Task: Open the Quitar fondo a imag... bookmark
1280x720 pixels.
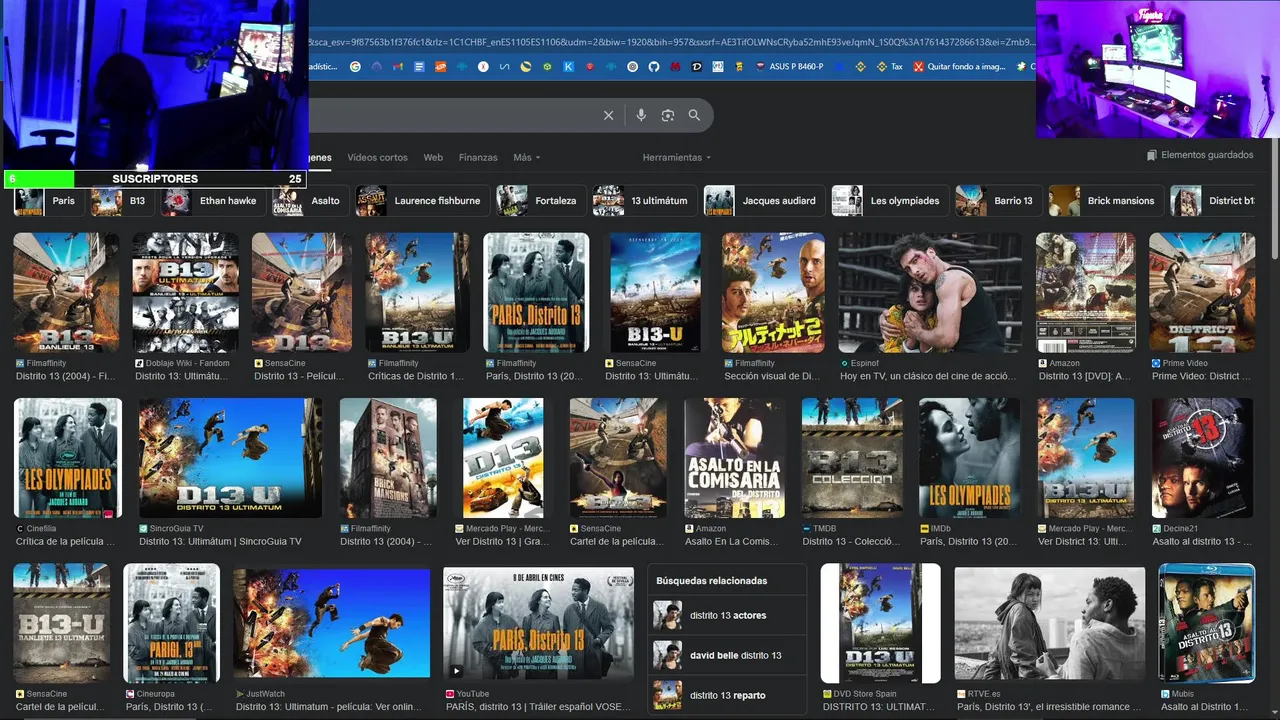Action: click(958, 67)
